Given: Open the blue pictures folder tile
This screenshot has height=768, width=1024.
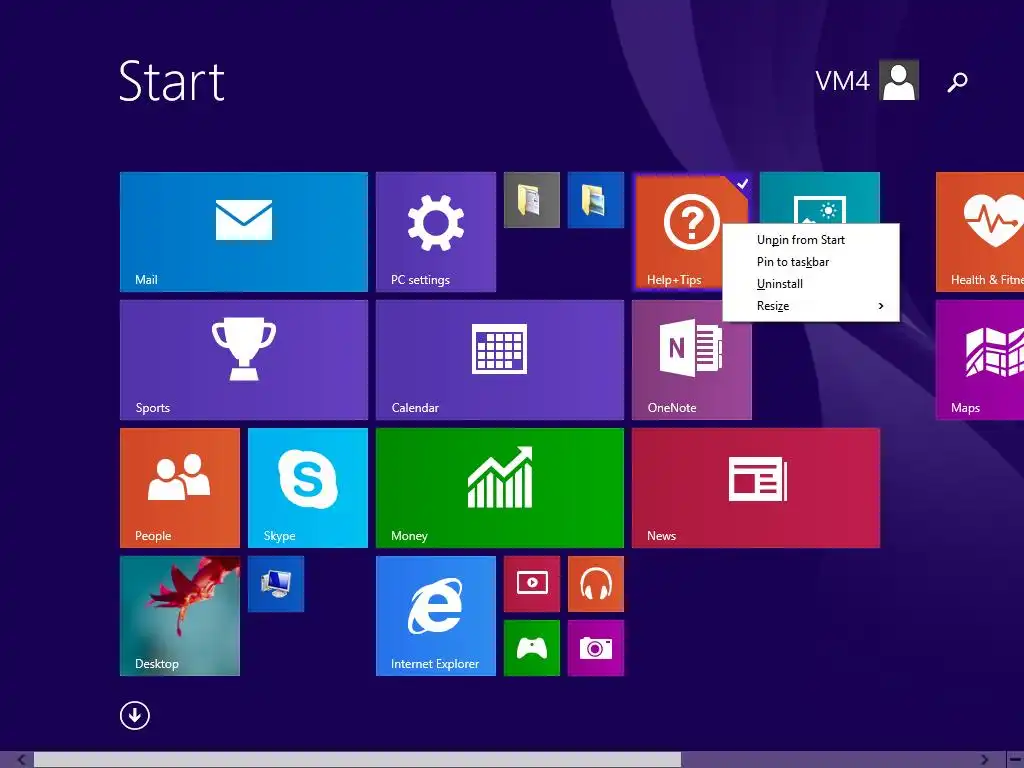Looking at the screenshot, I should pos(596,200).
